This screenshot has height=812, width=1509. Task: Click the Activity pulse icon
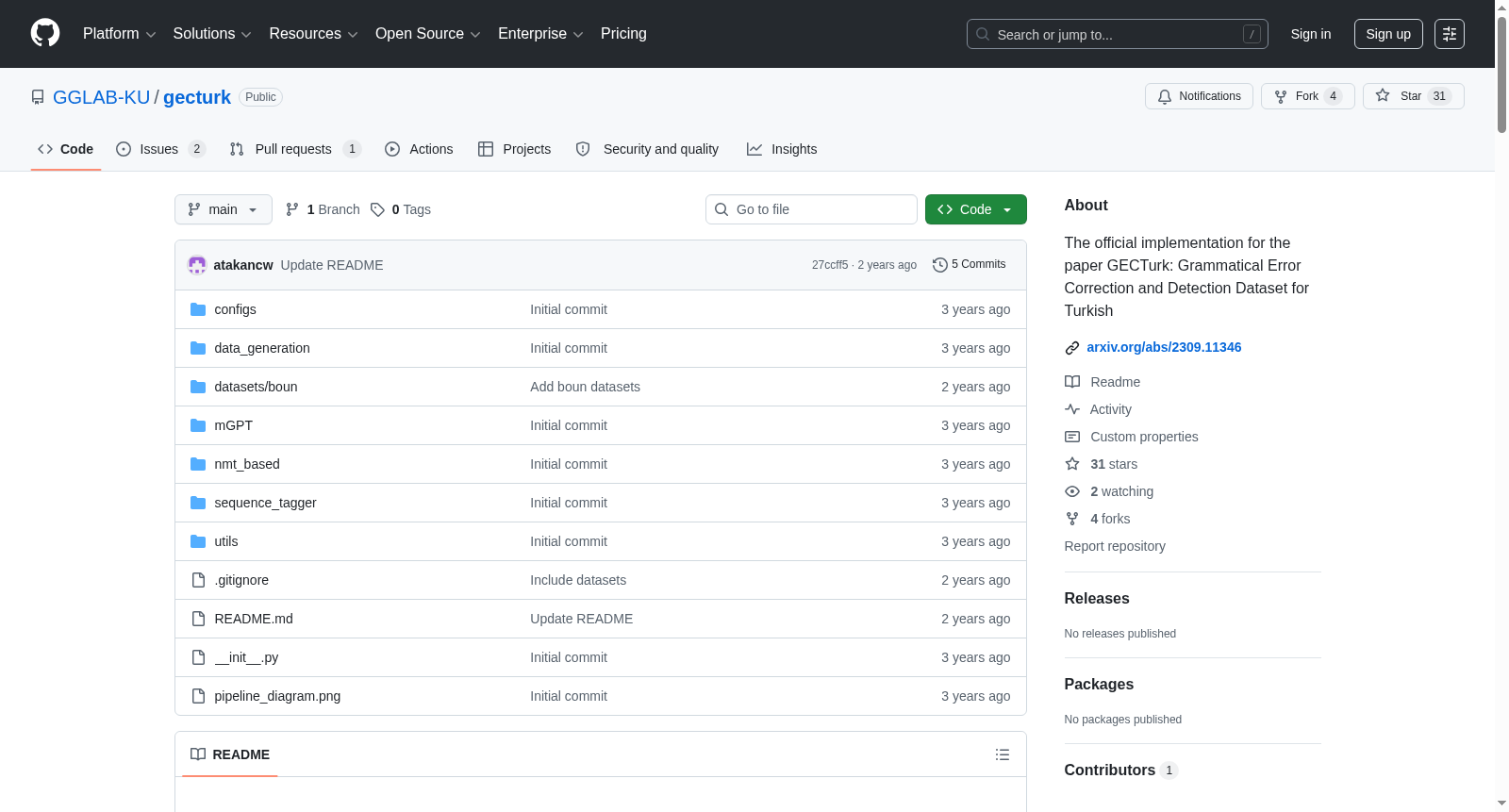point(1072,409)
